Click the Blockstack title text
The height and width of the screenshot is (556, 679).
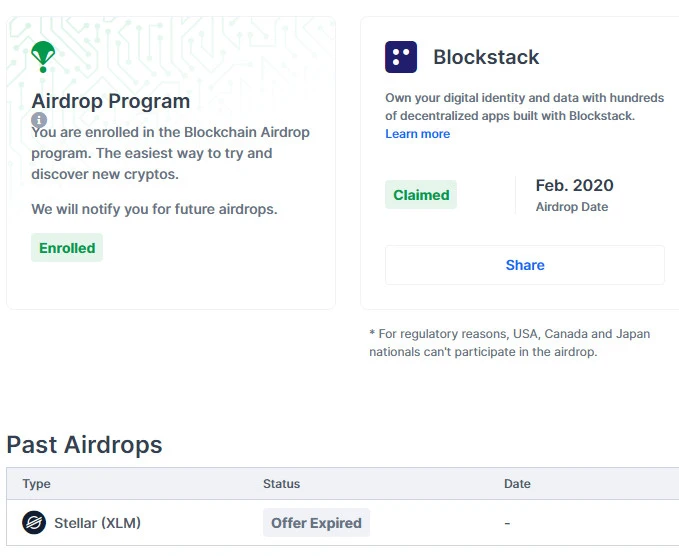pos(486,57)
